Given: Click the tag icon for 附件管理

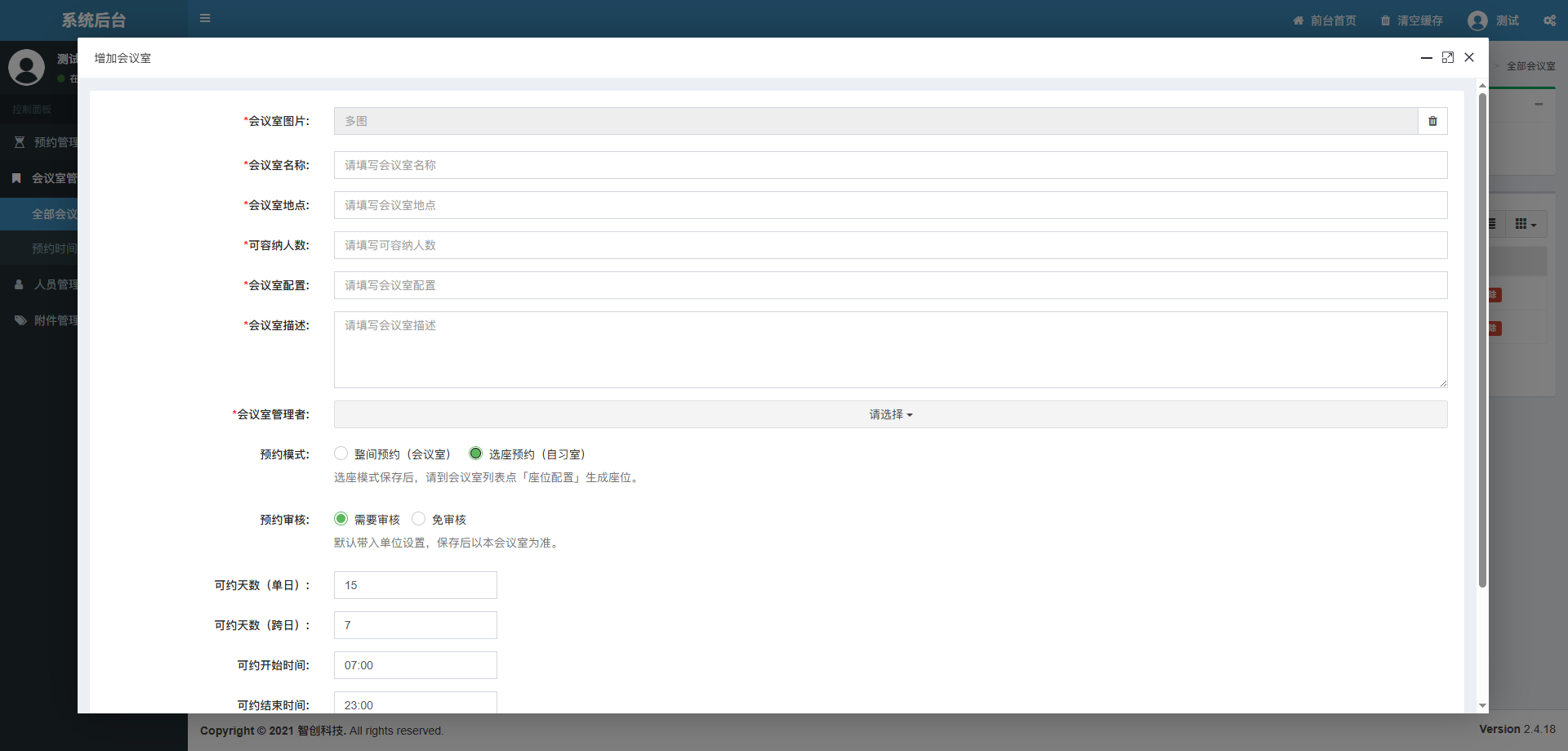Looking at the screenshot, I should [x=20, y=320].
